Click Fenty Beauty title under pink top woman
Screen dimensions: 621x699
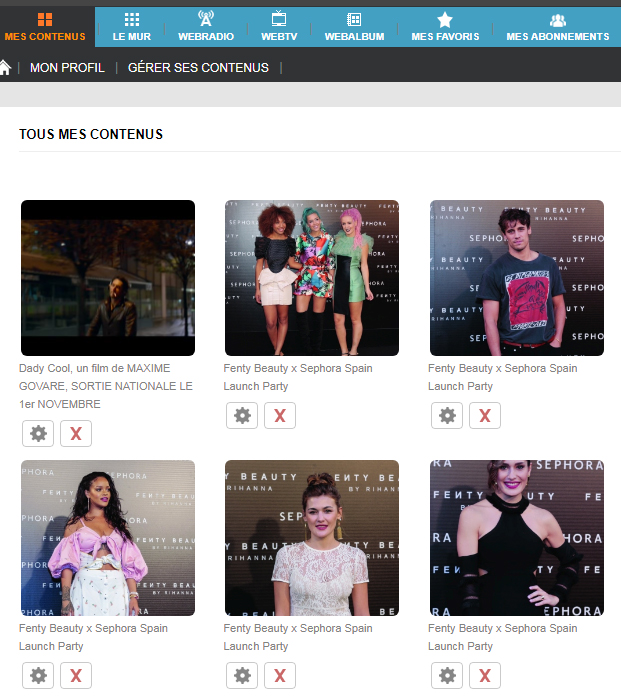(93, 637)
